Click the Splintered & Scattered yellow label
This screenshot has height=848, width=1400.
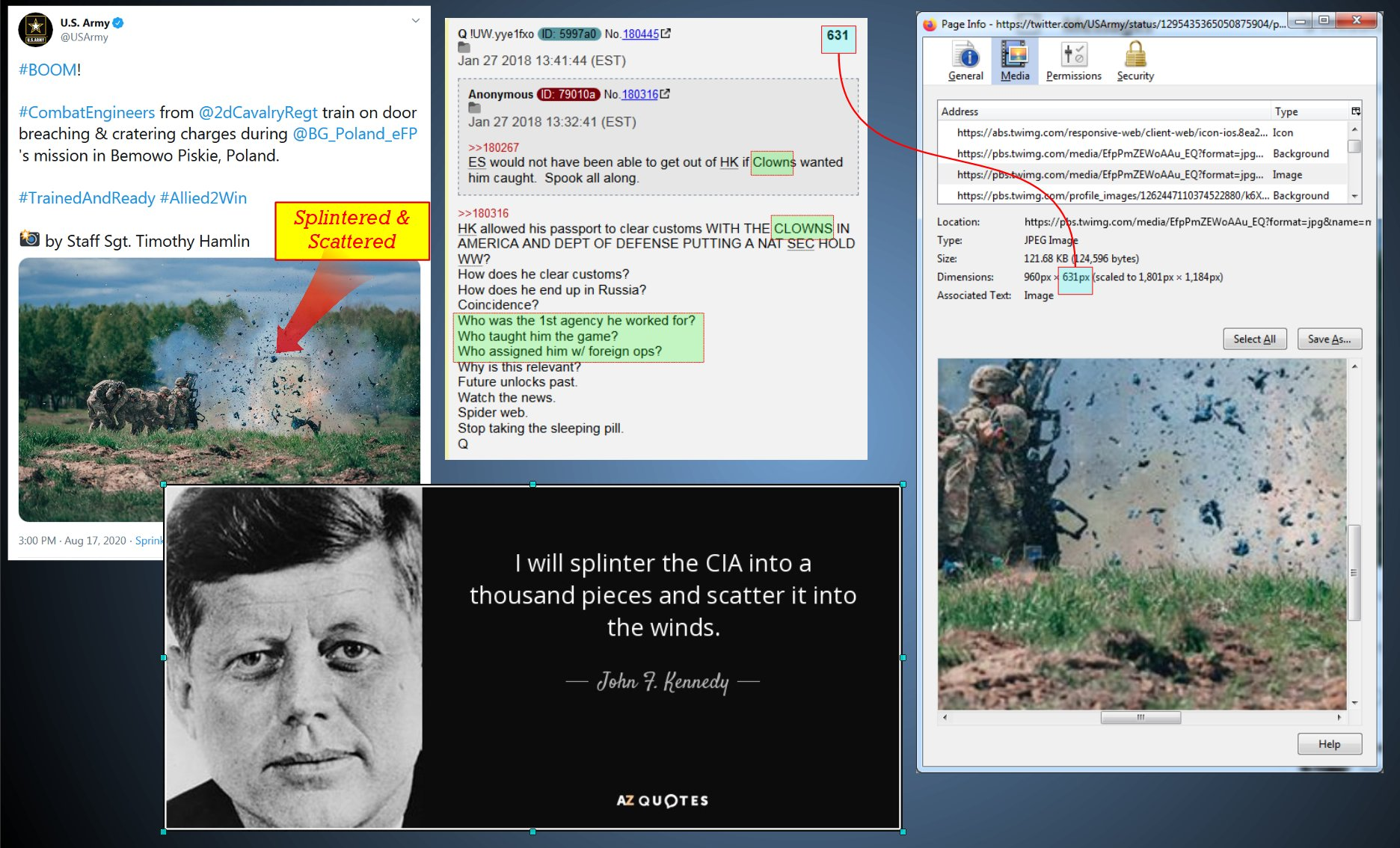point(351,230)
